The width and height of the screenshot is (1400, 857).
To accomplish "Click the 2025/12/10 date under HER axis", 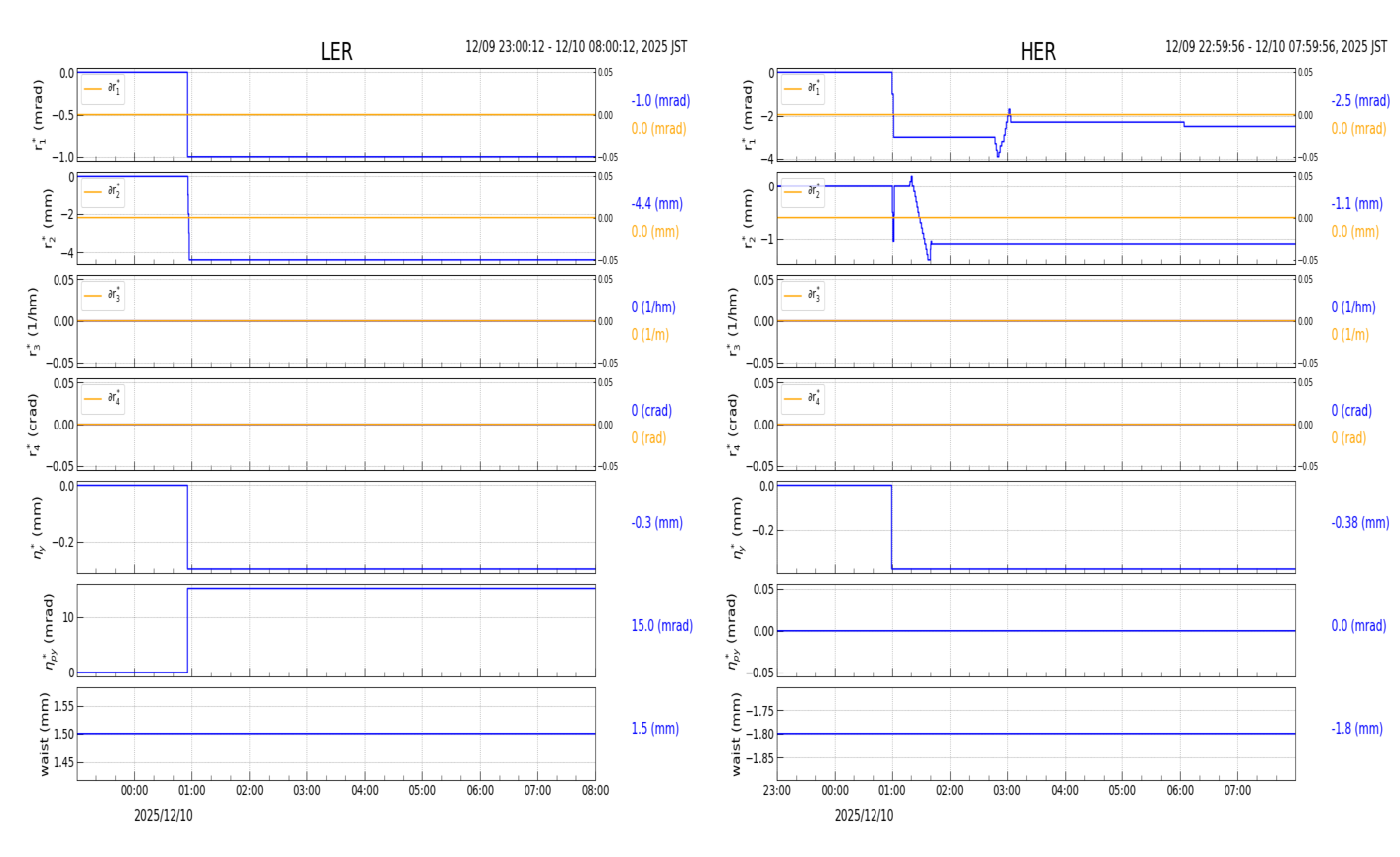I will [864, 816].
